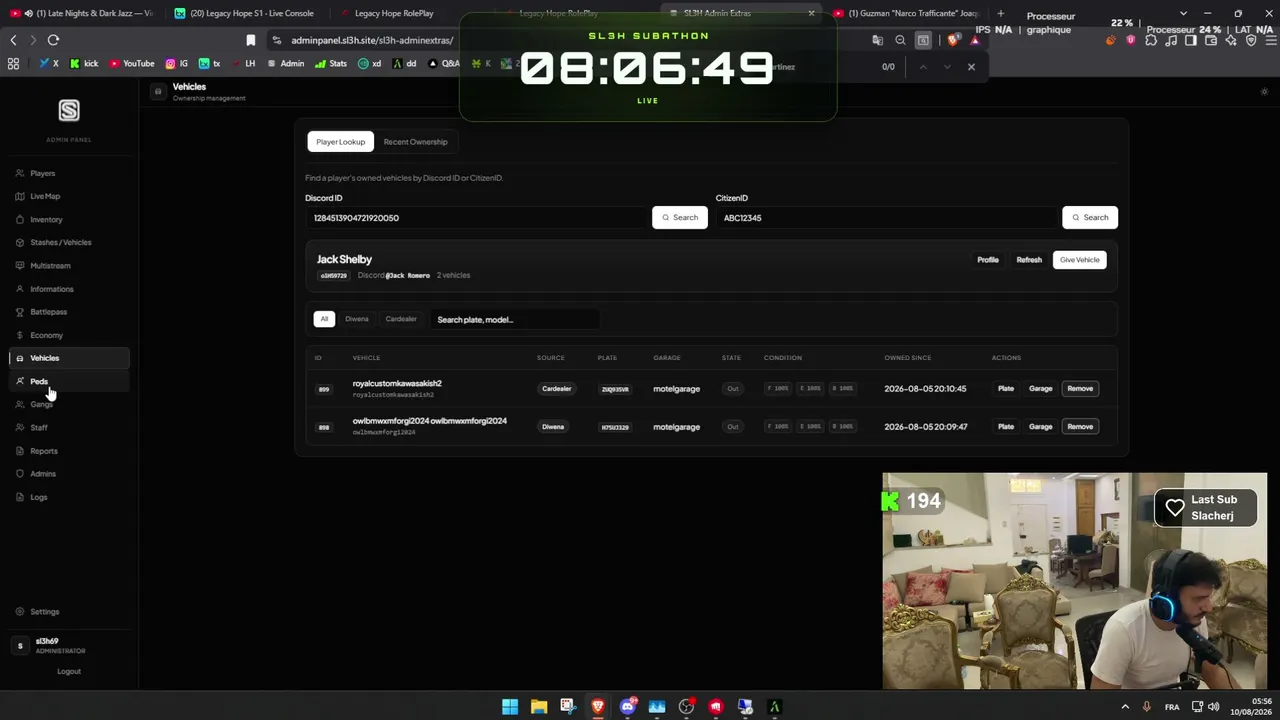Focus the Discord ID input field
Screen dimensions: 1280x720
click(477, 217)
